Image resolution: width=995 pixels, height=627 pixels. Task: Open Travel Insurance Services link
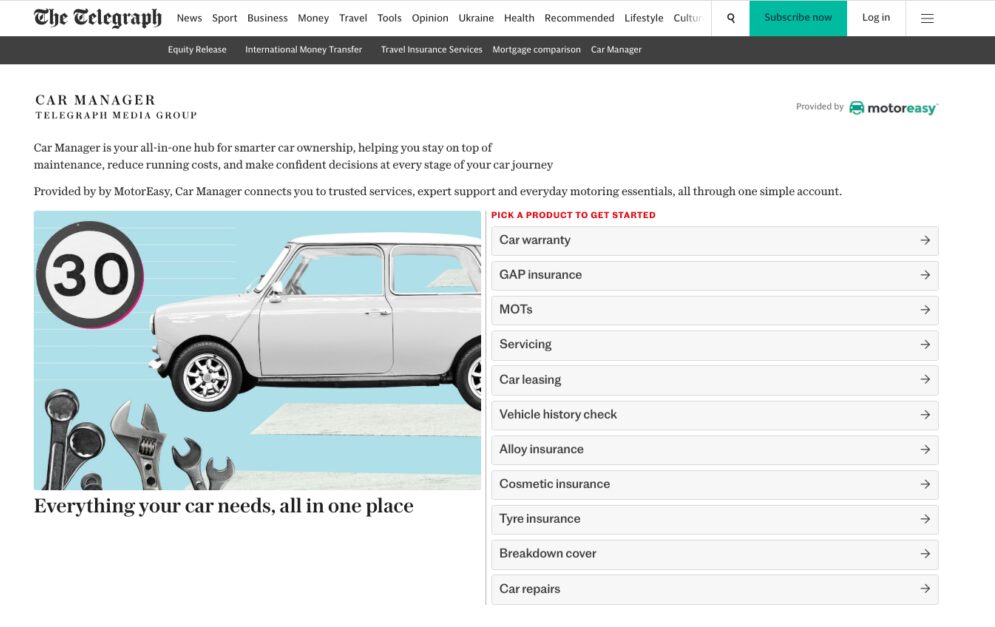432,50
